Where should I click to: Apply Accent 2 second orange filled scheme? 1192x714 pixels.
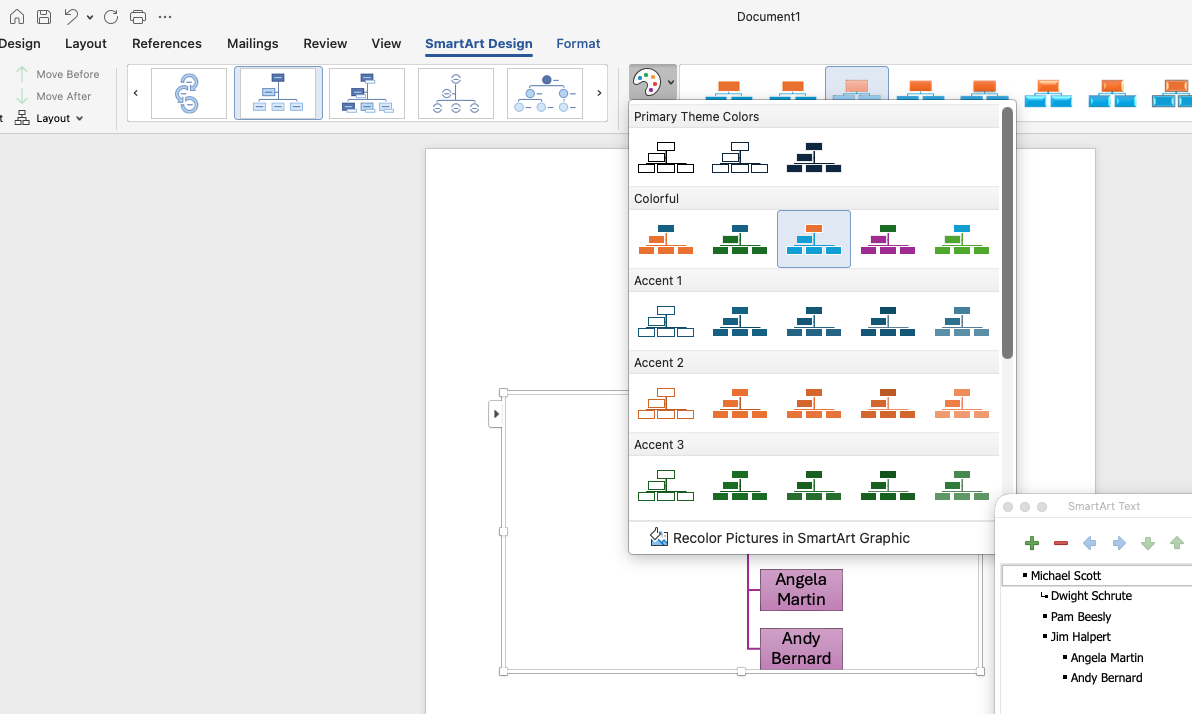pos(740,404)
